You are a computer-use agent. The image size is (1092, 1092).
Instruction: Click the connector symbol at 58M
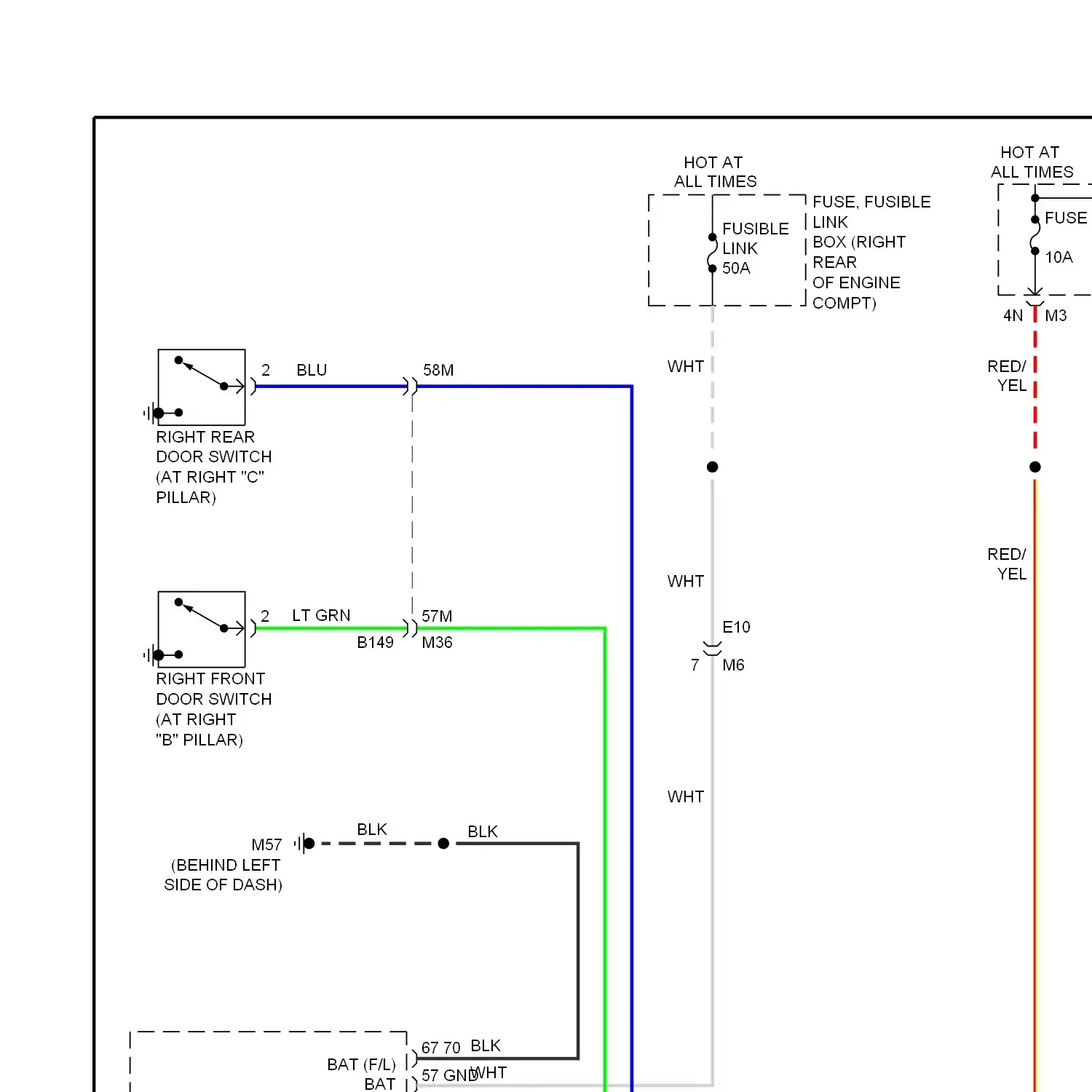(x=411, y=387)
